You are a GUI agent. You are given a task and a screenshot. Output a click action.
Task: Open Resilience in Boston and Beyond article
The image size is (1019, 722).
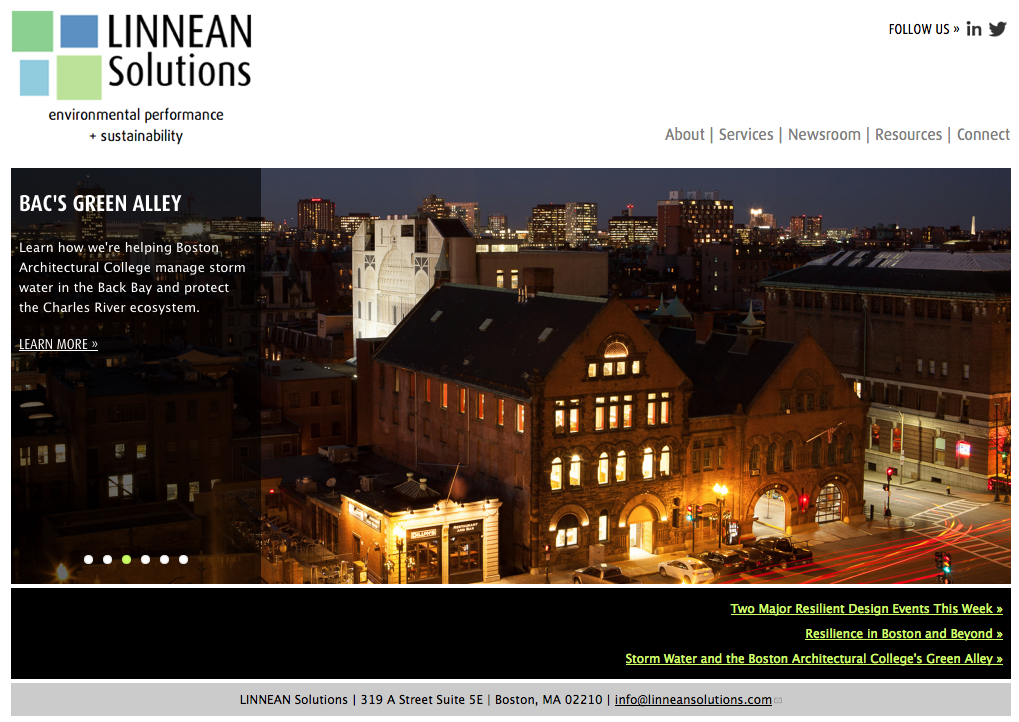[904, 634]
